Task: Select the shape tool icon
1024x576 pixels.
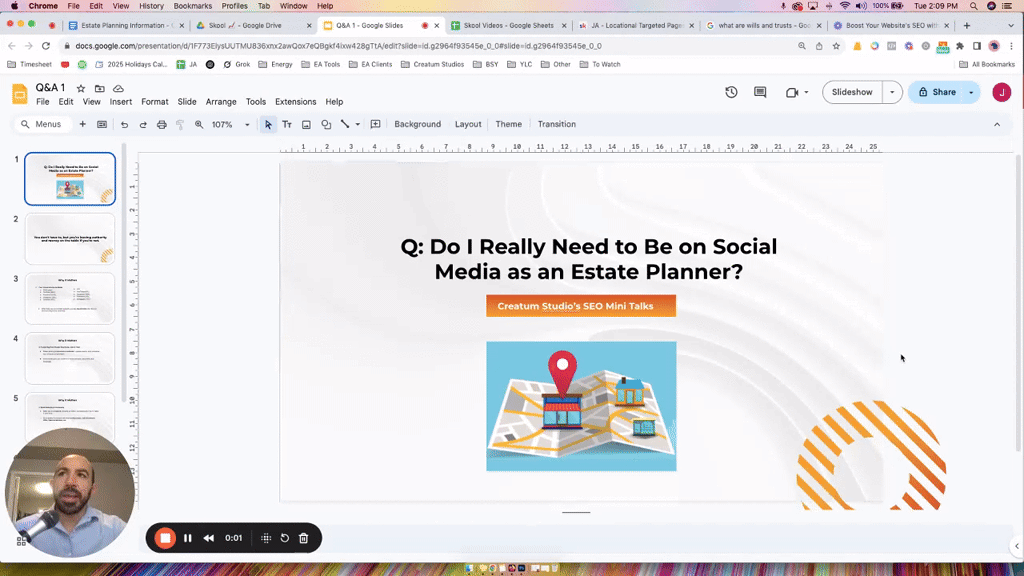Action: pyautogui.click(x=326, y=124)
